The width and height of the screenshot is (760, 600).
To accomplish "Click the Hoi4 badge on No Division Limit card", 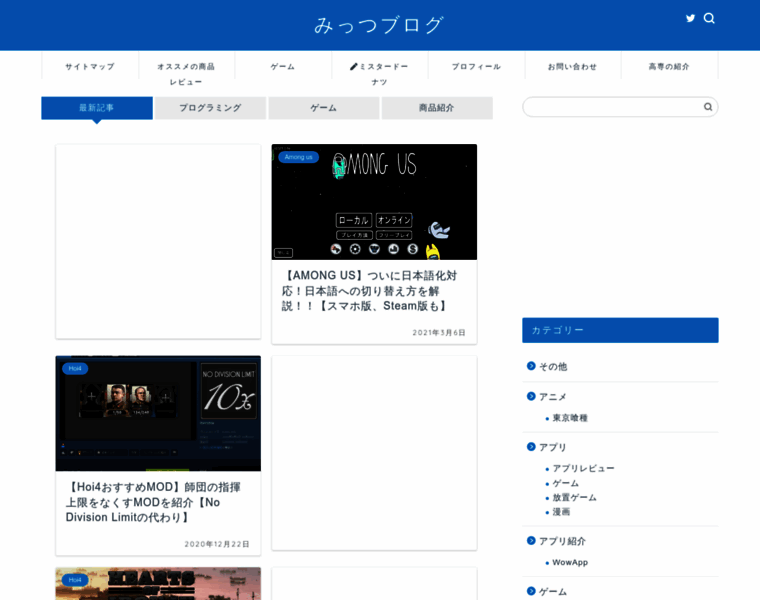I will point(75,368).
